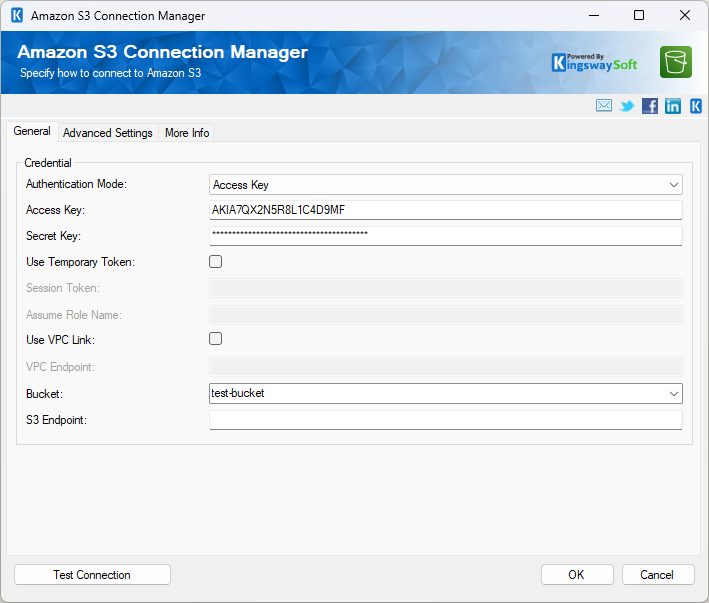Click the KingswaySoft K icon beside LinkedIn
Image resolution: width=709 pixels, height=603 pixels.
pos(696,106)
